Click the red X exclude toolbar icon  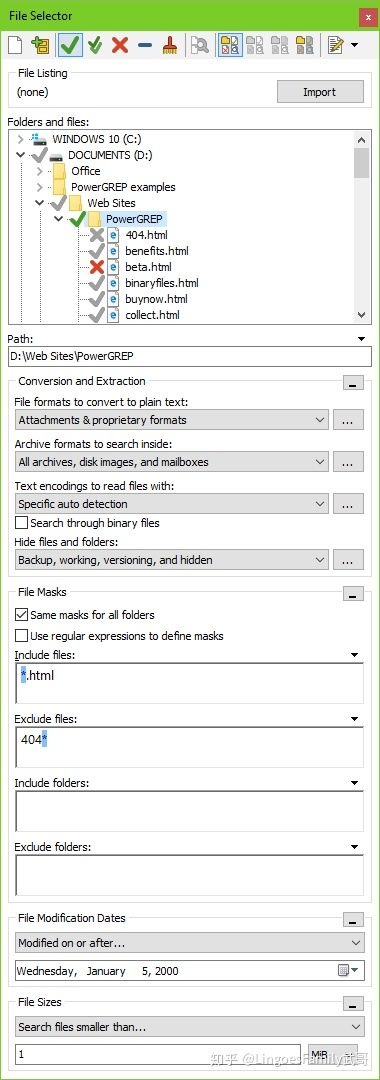tap(120, 46)
